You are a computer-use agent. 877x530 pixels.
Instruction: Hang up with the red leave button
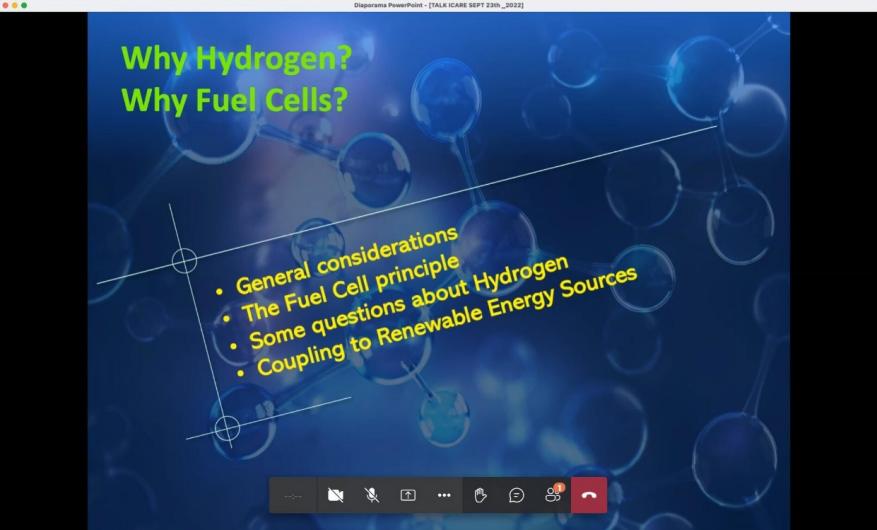[589, 495]
